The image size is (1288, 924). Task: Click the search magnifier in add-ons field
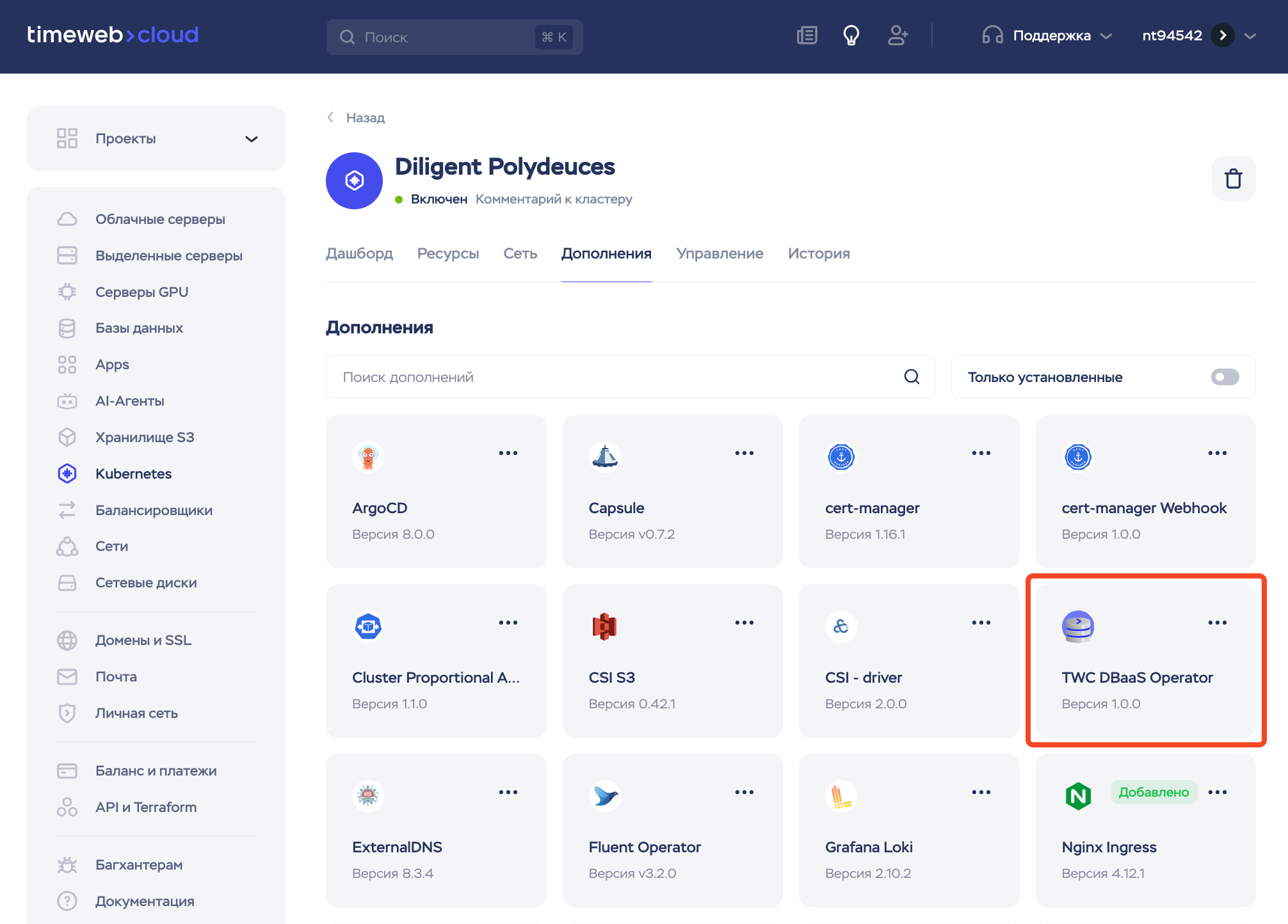coord(912,377)
